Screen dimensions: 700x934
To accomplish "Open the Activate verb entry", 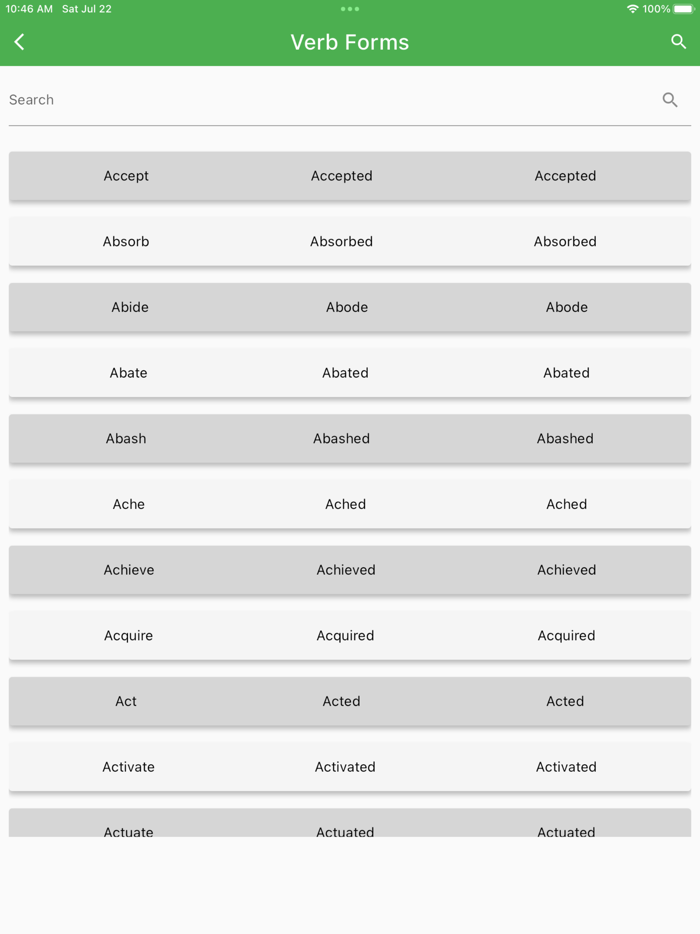I will (x=349, y=767).
